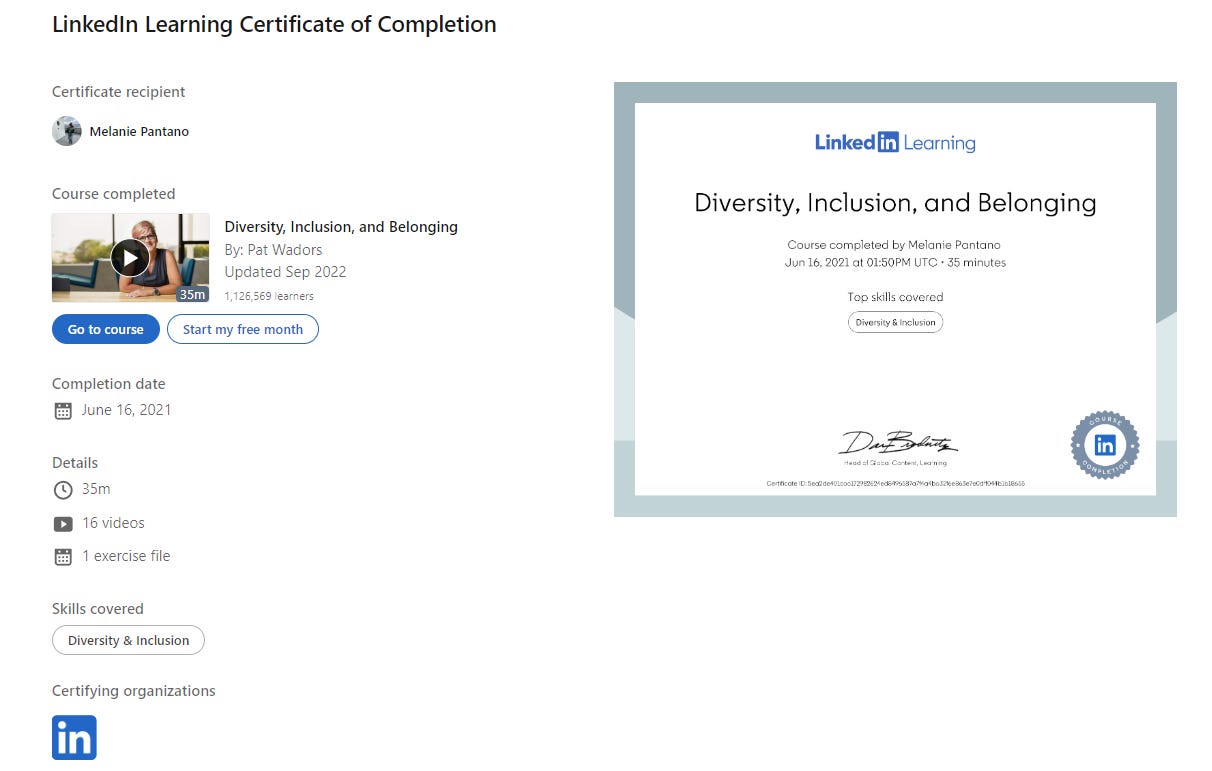Click the Updated Sep 2022 text
This screenshot has width=1212, height=771.
(x=285, y=272)
